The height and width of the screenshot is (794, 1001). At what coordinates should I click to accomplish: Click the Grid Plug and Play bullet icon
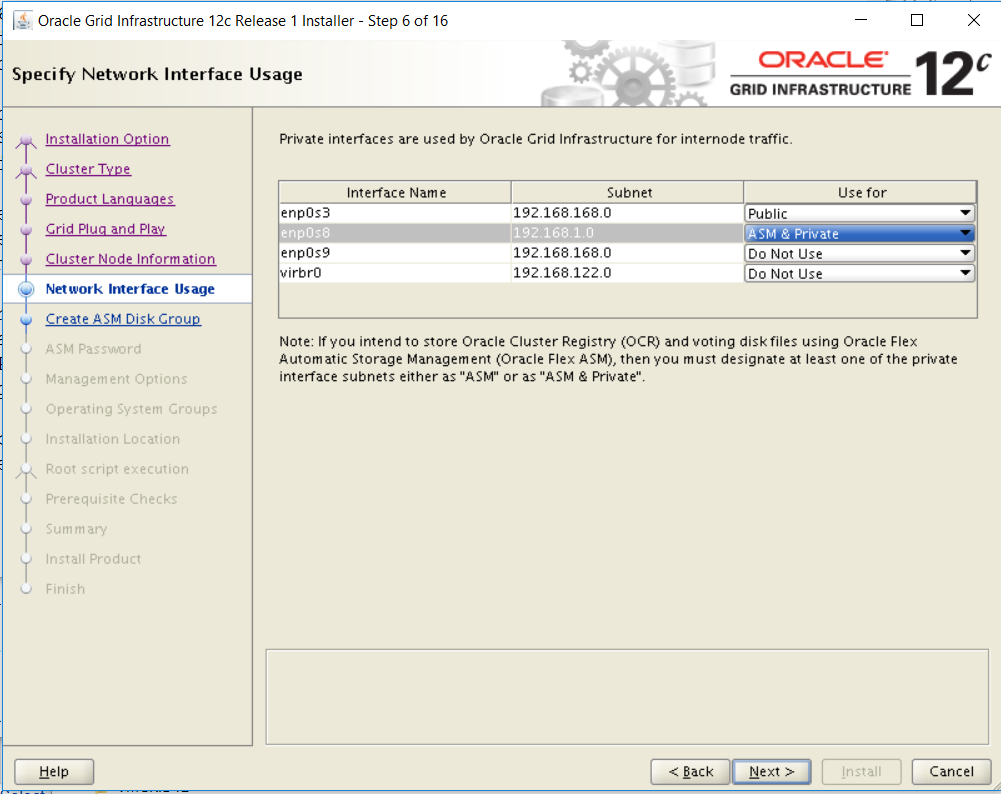point(26,230)
